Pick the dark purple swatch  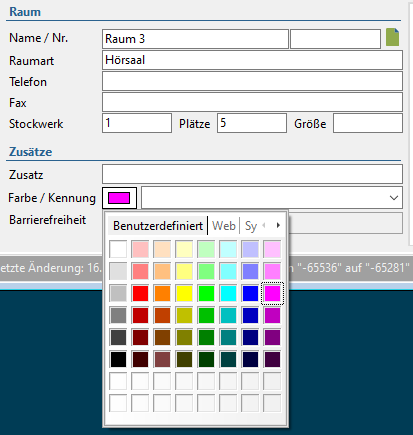tap(272, 359)
